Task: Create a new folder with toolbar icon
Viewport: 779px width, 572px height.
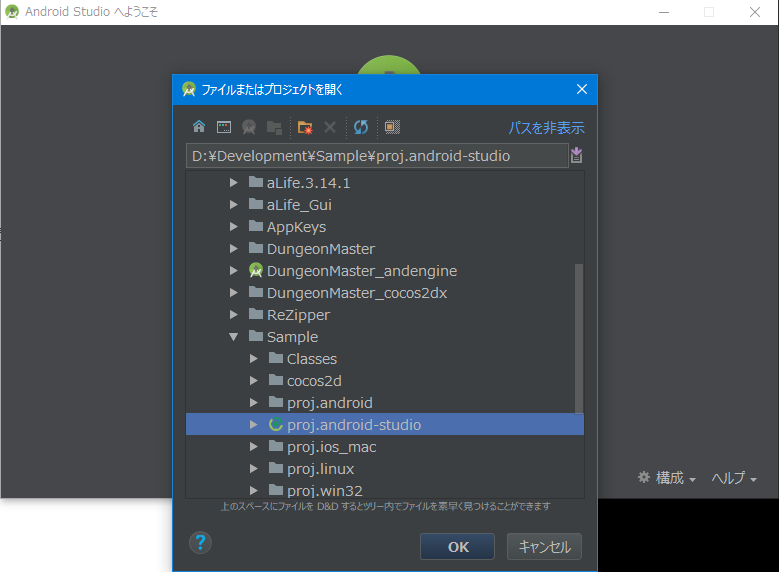Action: coord(305,127)
